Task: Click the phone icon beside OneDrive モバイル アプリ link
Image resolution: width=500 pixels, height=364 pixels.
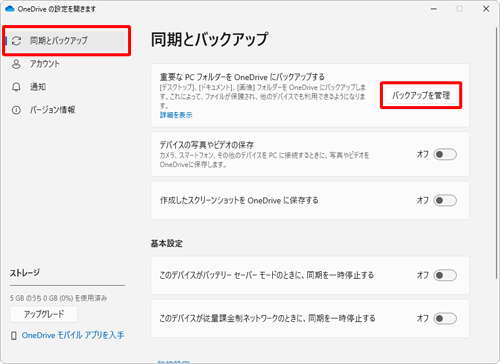Action: pyautogui.click(x=14, y=336)
